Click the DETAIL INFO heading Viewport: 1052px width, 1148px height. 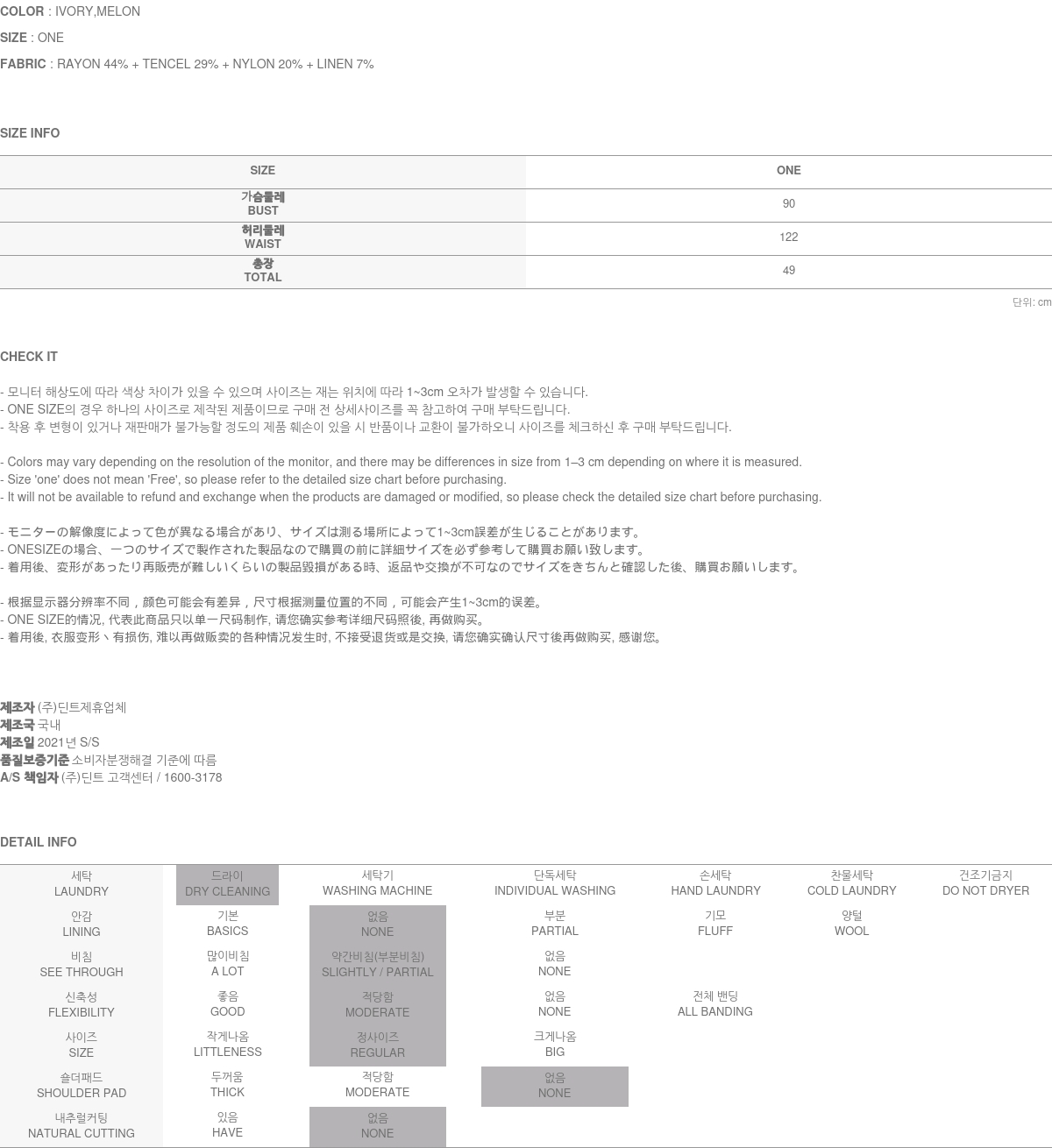(39, 842)
